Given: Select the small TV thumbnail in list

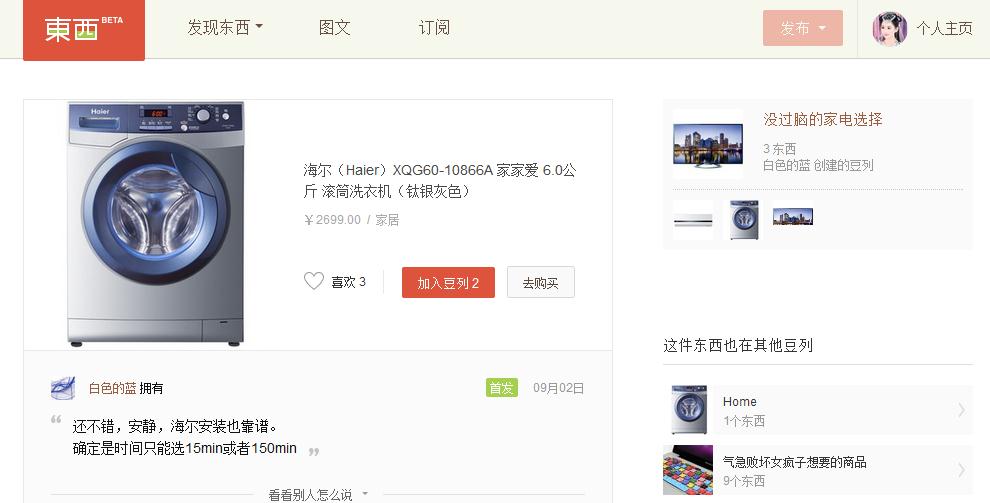Looking at the screenshot, I should [793, 217].
